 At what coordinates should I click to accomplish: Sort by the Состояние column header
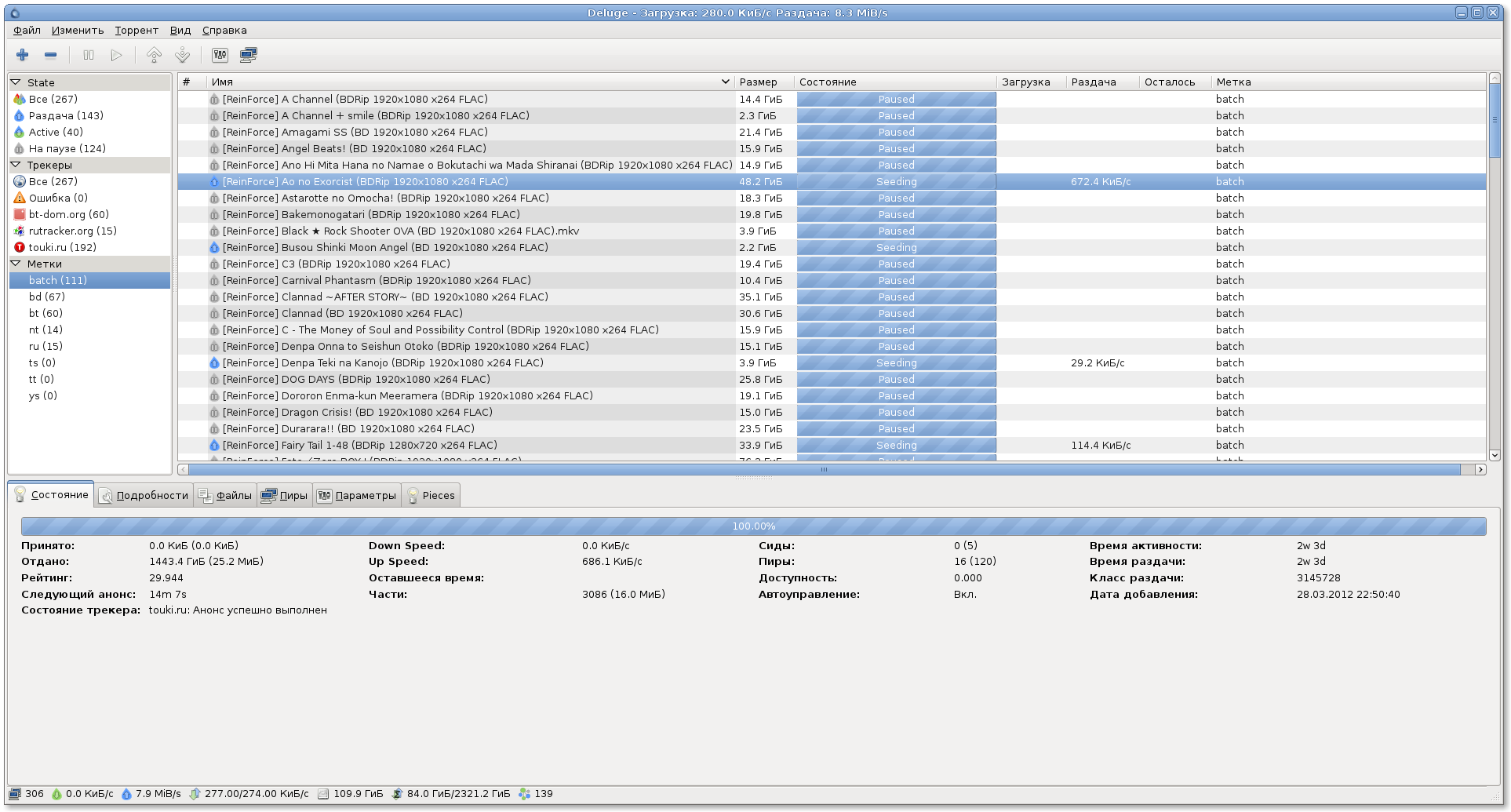[x=828, y=82]
